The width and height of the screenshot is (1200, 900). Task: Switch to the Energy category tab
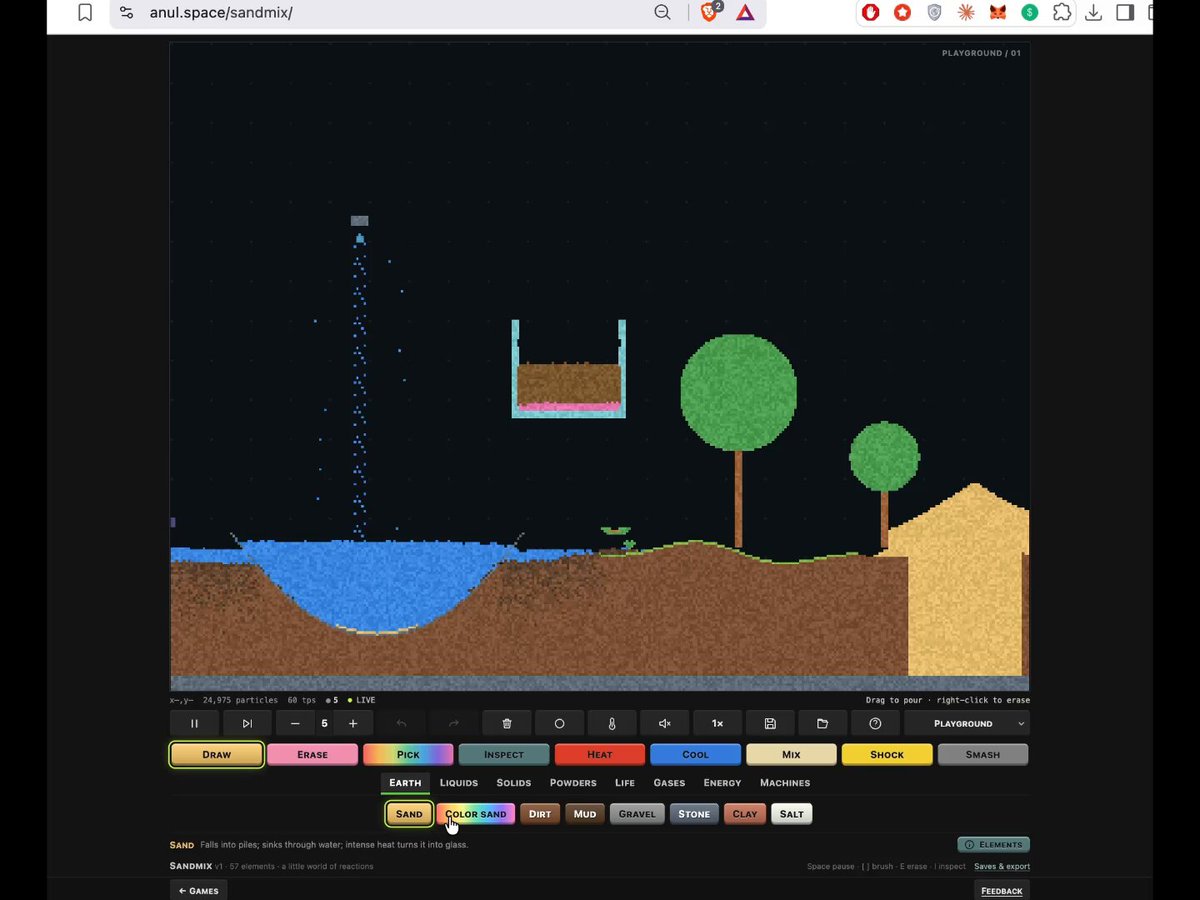coord(722,783)
